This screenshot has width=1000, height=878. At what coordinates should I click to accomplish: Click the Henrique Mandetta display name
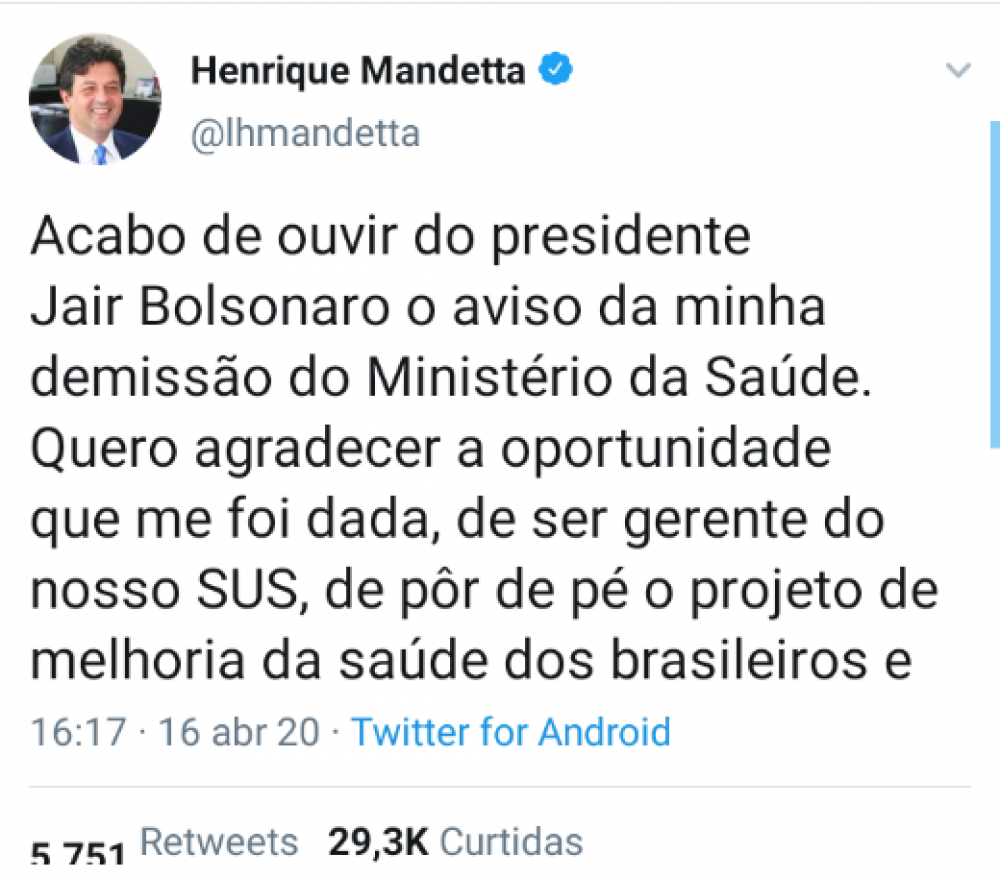click(x=357, y=71)
